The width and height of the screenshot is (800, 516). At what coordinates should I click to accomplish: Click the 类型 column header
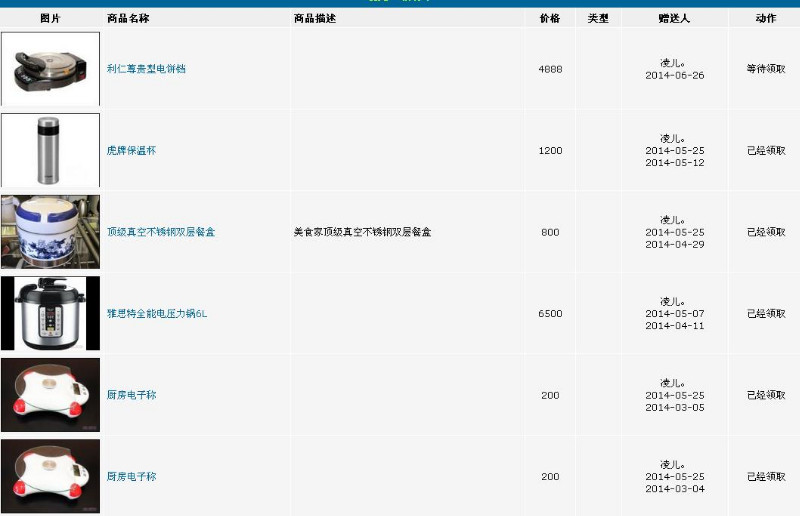[598, 18]
